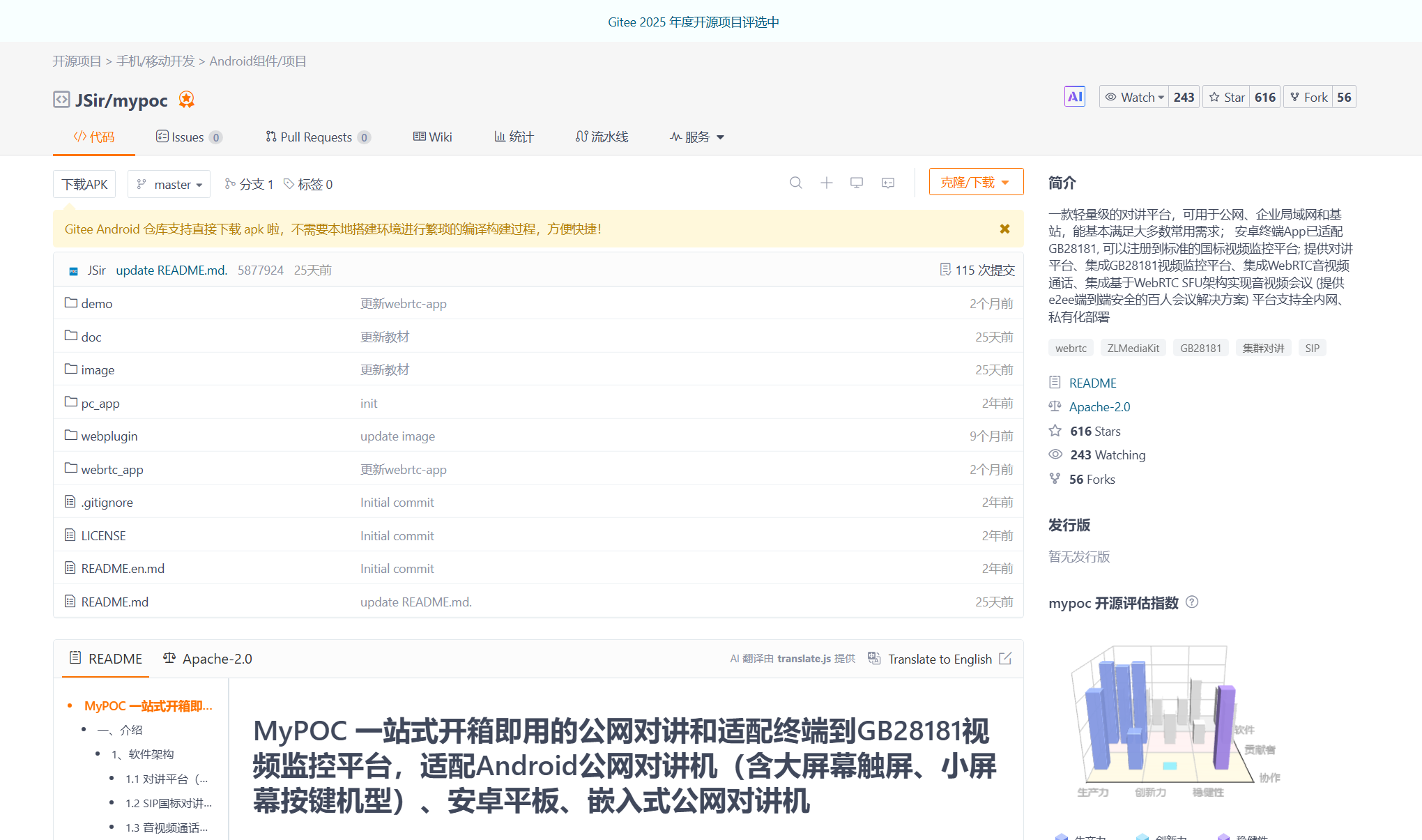Viewport: 1422px width, 840px height.
Task: Open the feedback comment icon
Action: [887, 183]
